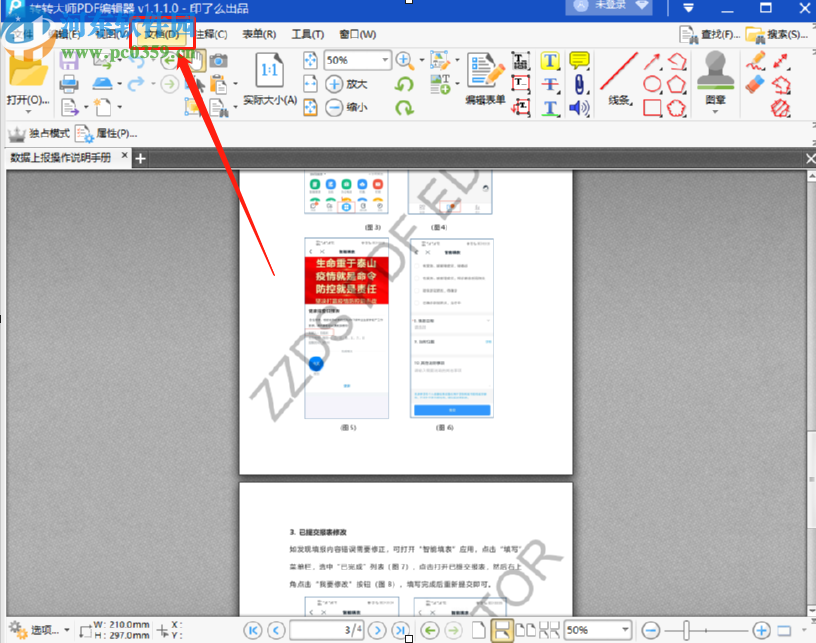Go to the first page
Screen dimensions: 816x643
(253, 631)
